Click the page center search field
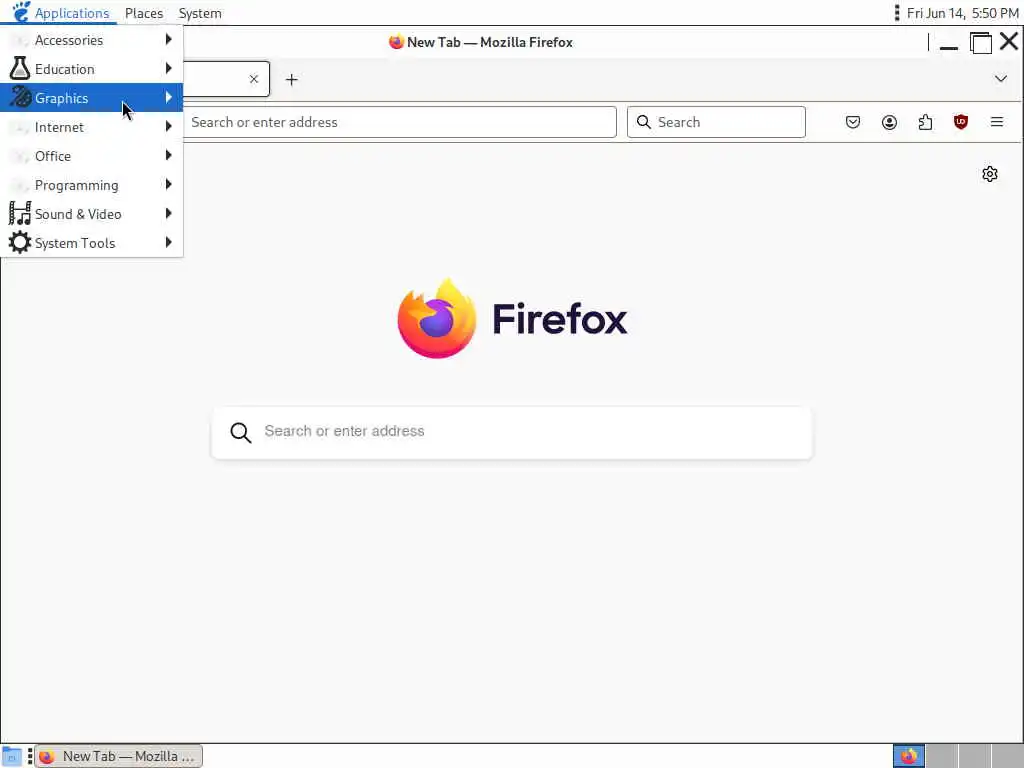This screenshot has width=1024, height=768. point(512,432)
